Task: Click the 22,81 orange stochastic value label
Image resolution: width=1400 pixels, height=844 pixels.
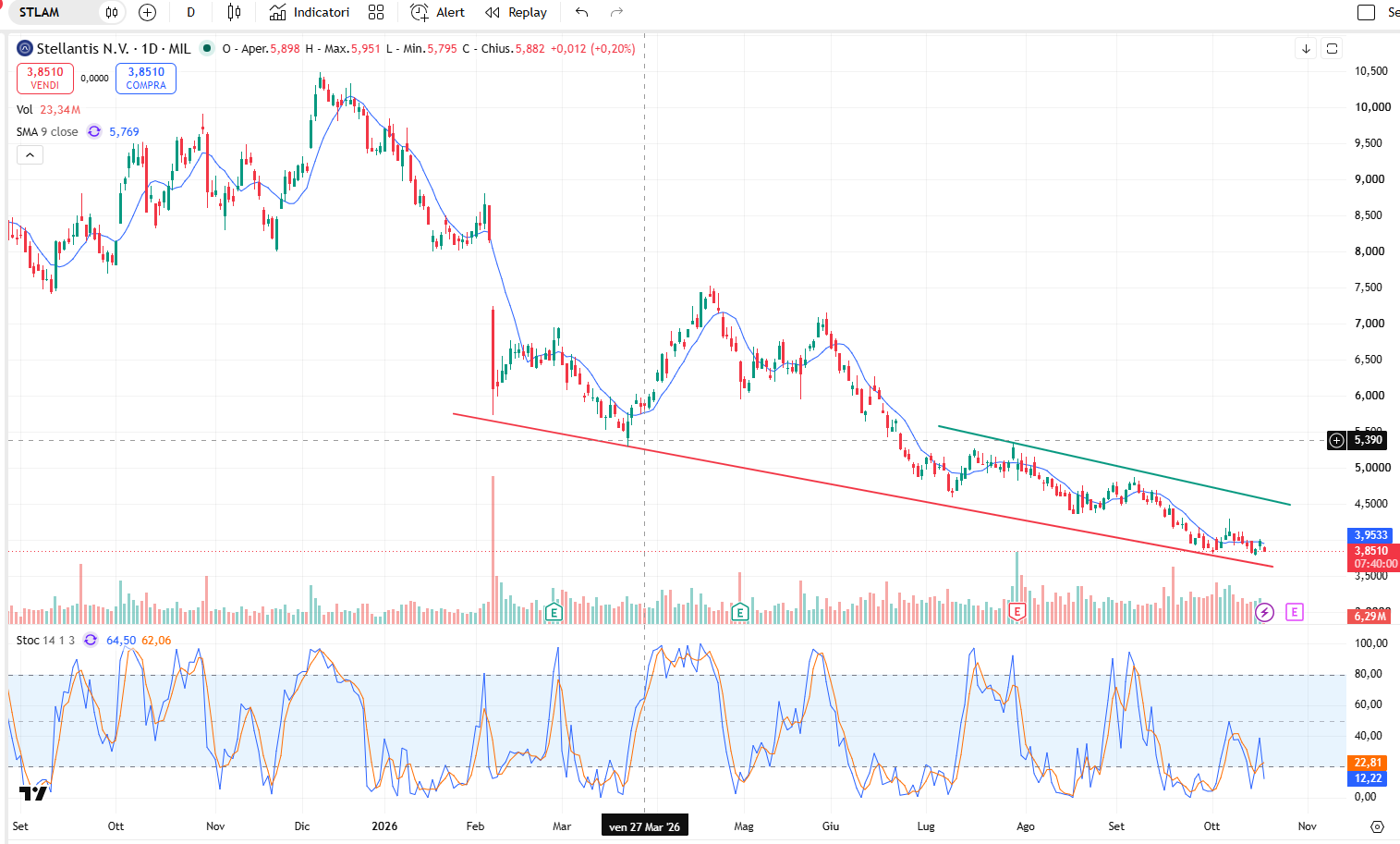Action: click(x=1368, y=763)
